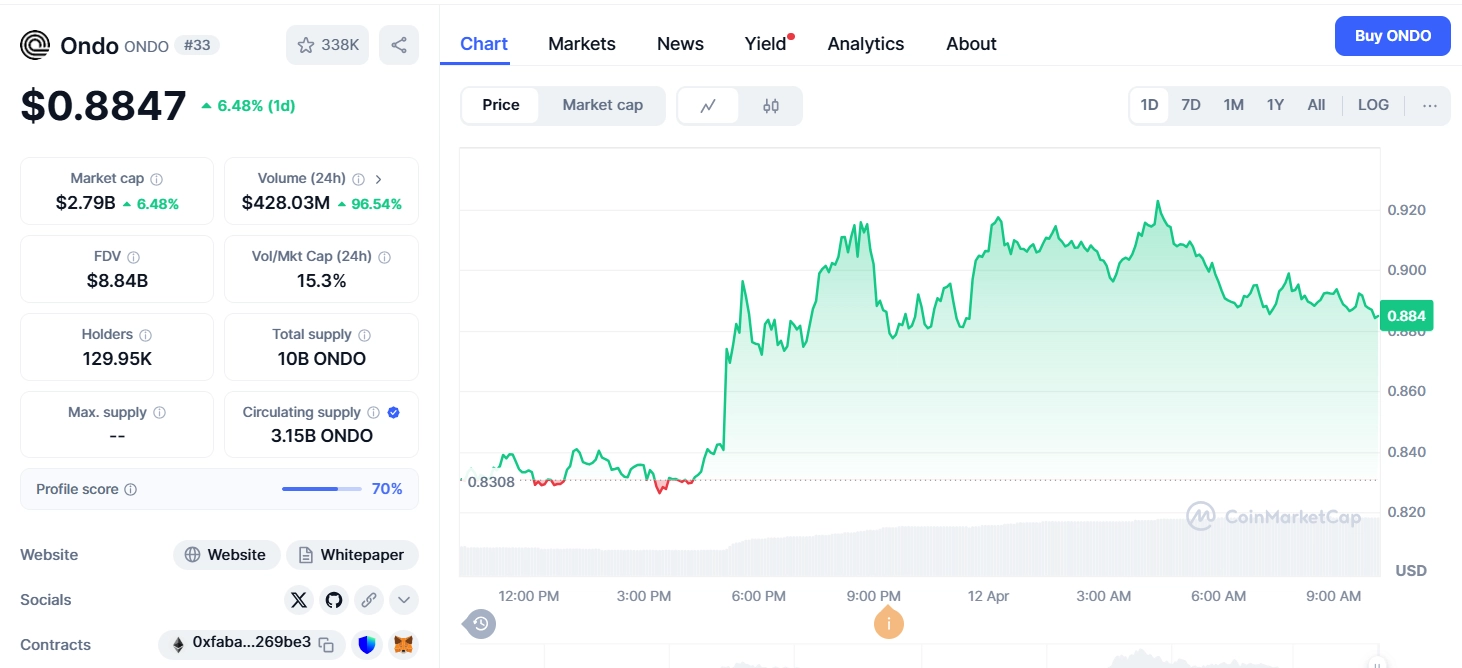
Task: Expand more social links chevron
Action: (x=403, y=599)
